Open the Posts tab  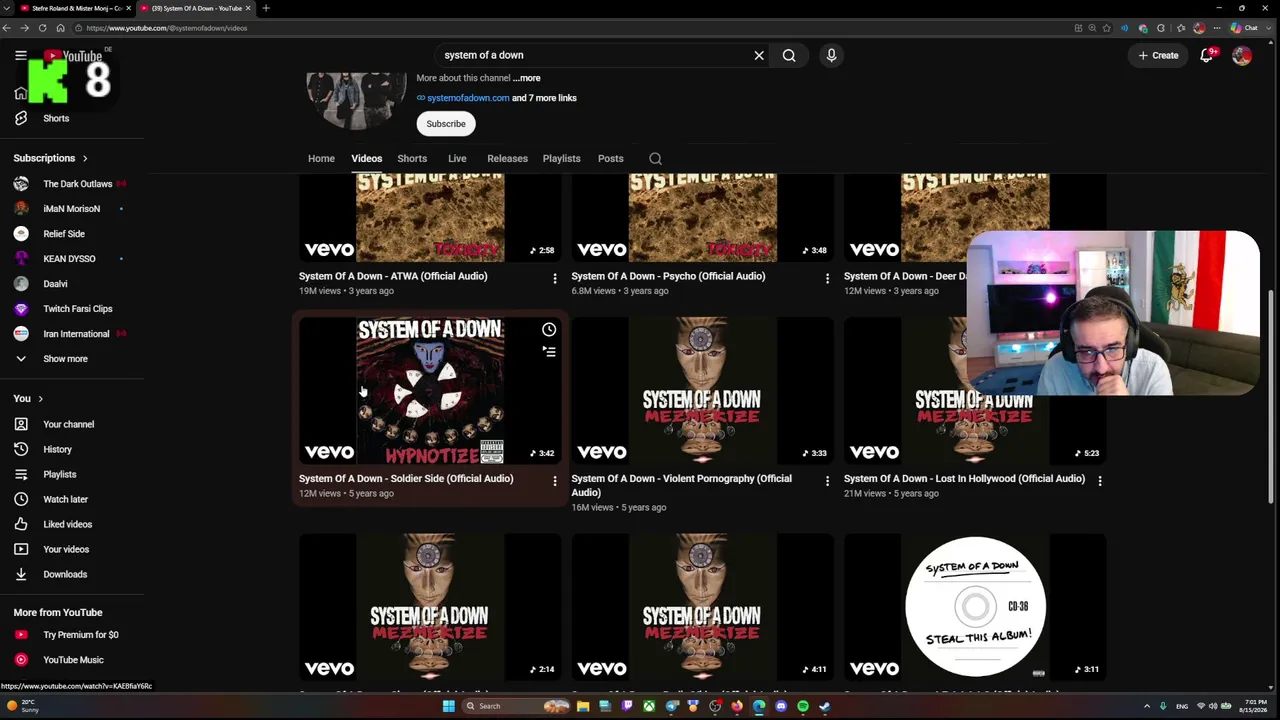tap(610, 159)
